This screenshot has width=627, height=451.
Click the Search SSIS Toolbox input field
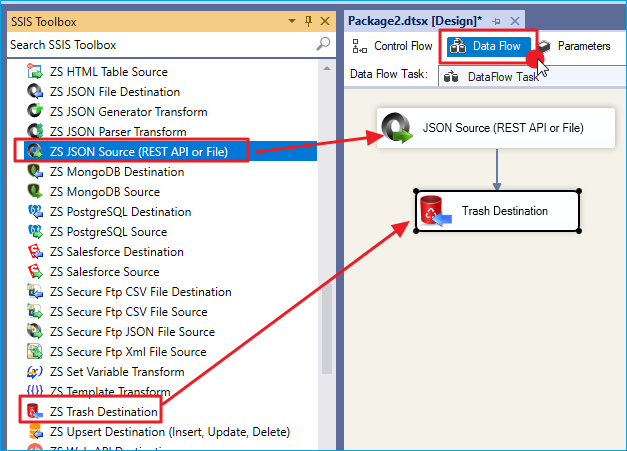[x=160, y=44]
